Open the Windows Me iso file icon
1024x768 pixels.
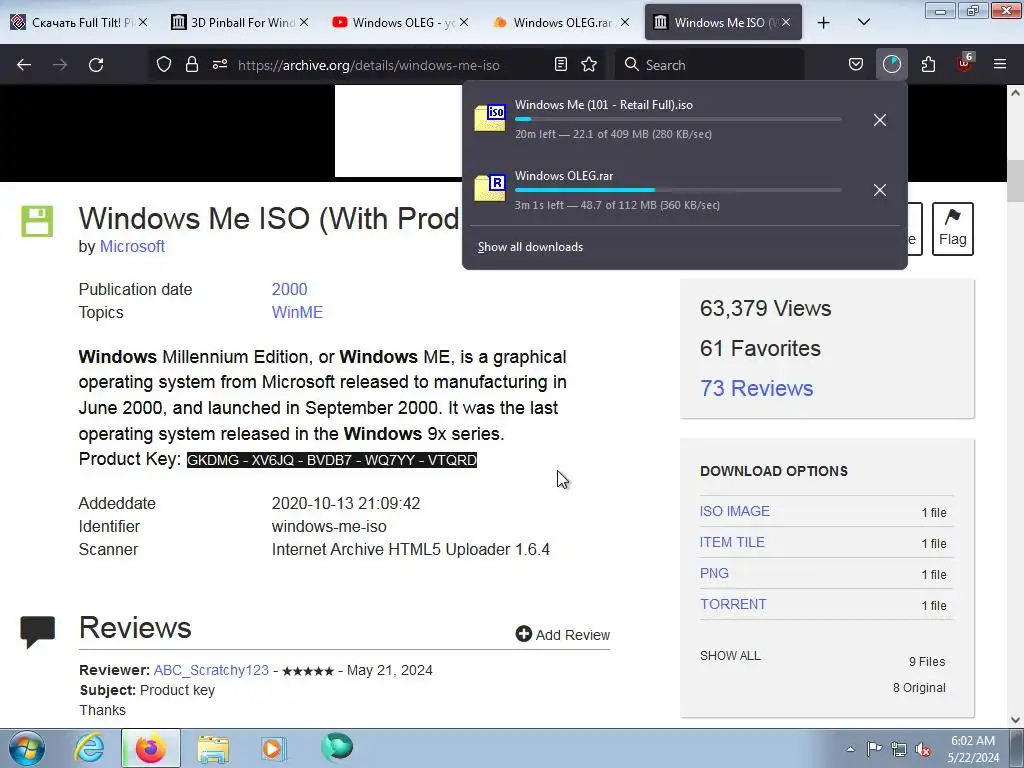[x=490, y=118]
